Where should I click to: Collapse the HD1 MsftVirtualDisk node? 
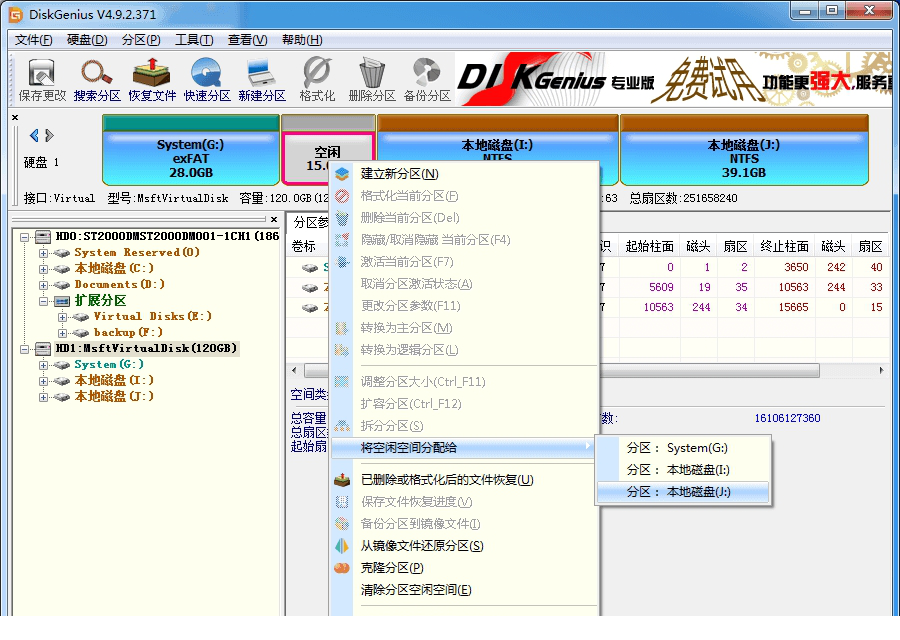(24, 348)
